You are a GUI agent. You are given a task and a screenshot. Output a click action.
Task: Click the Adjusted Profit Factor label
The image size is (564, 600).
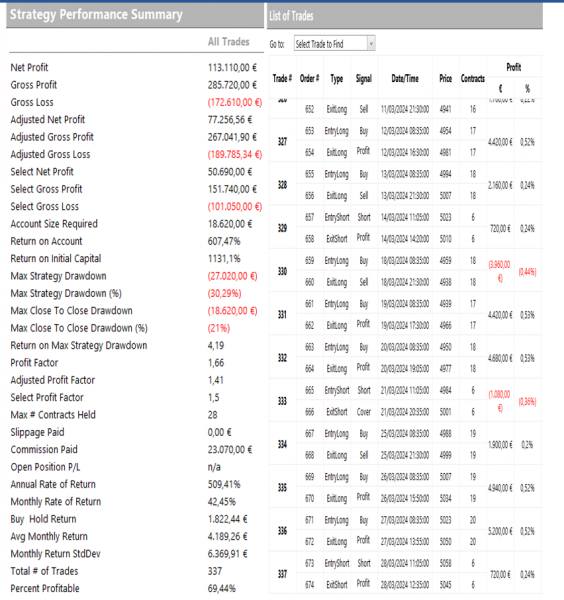point(53,380)
